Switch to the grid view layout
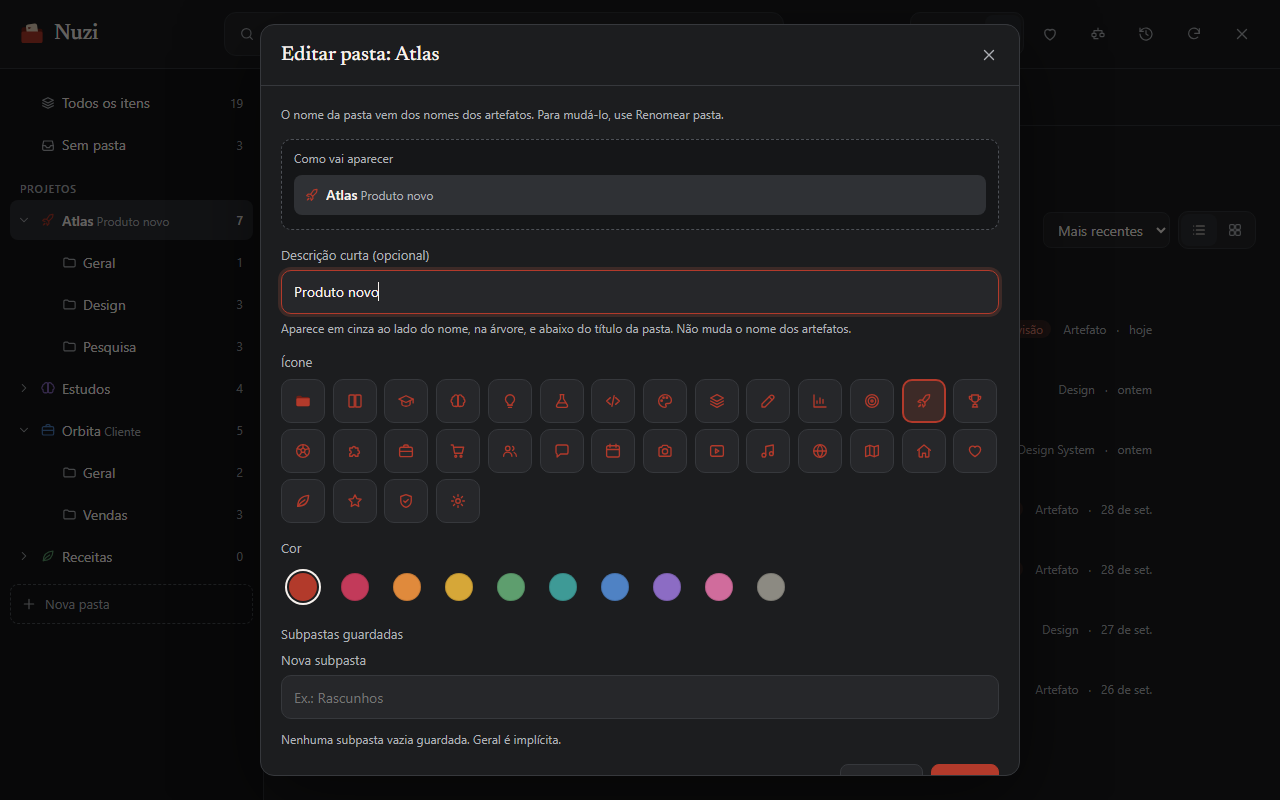Viewport: 1280px width, 800px height. 1235,230
